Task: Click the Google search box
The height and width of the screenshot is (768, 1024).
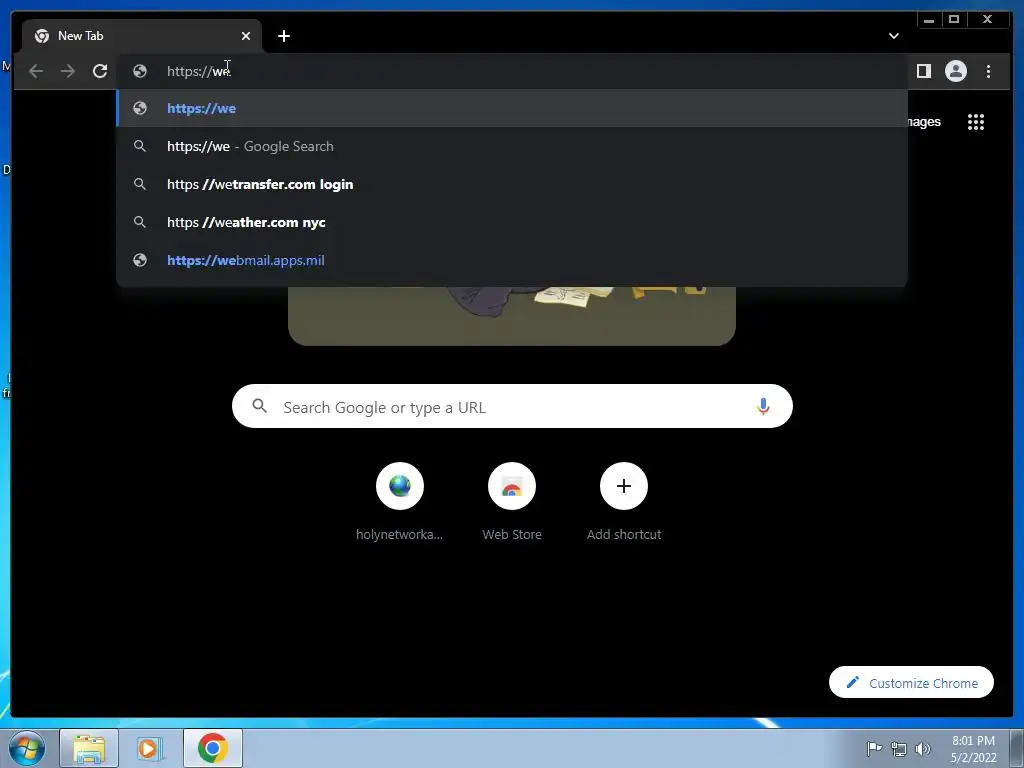Action: (512, 407)
